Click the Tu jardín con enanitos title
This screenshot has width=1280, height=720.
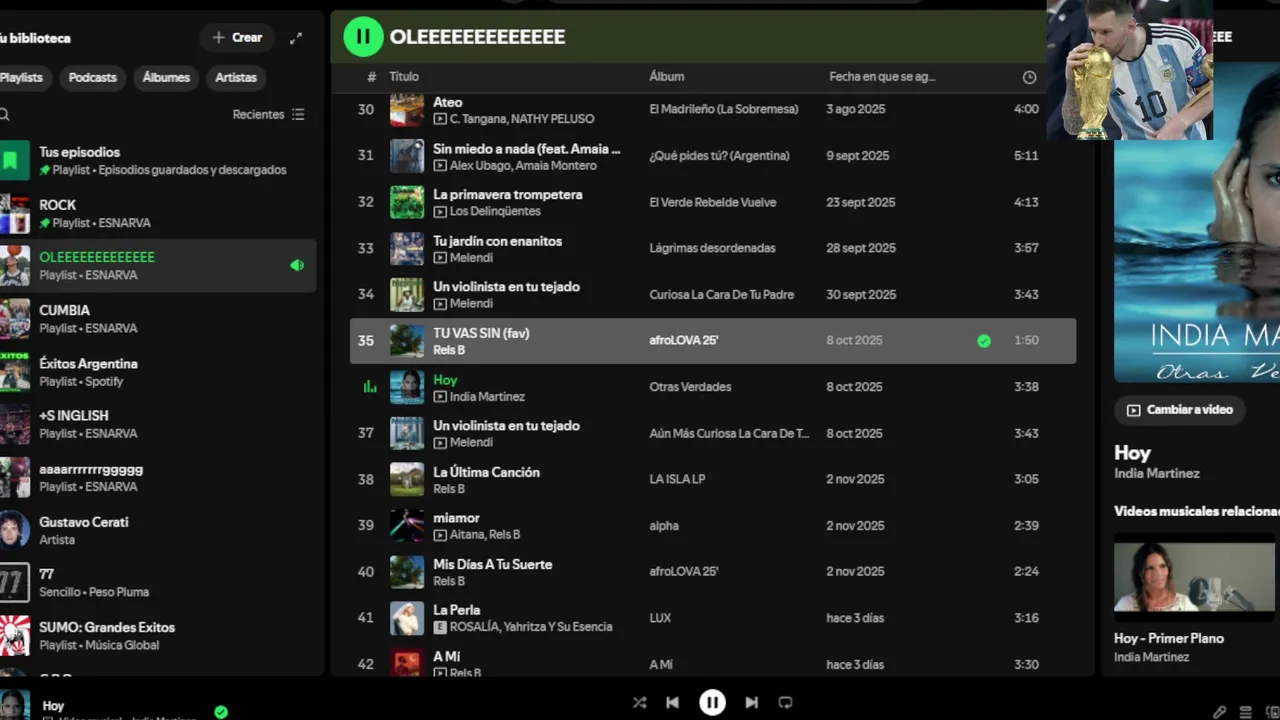[x=497, y=241]
